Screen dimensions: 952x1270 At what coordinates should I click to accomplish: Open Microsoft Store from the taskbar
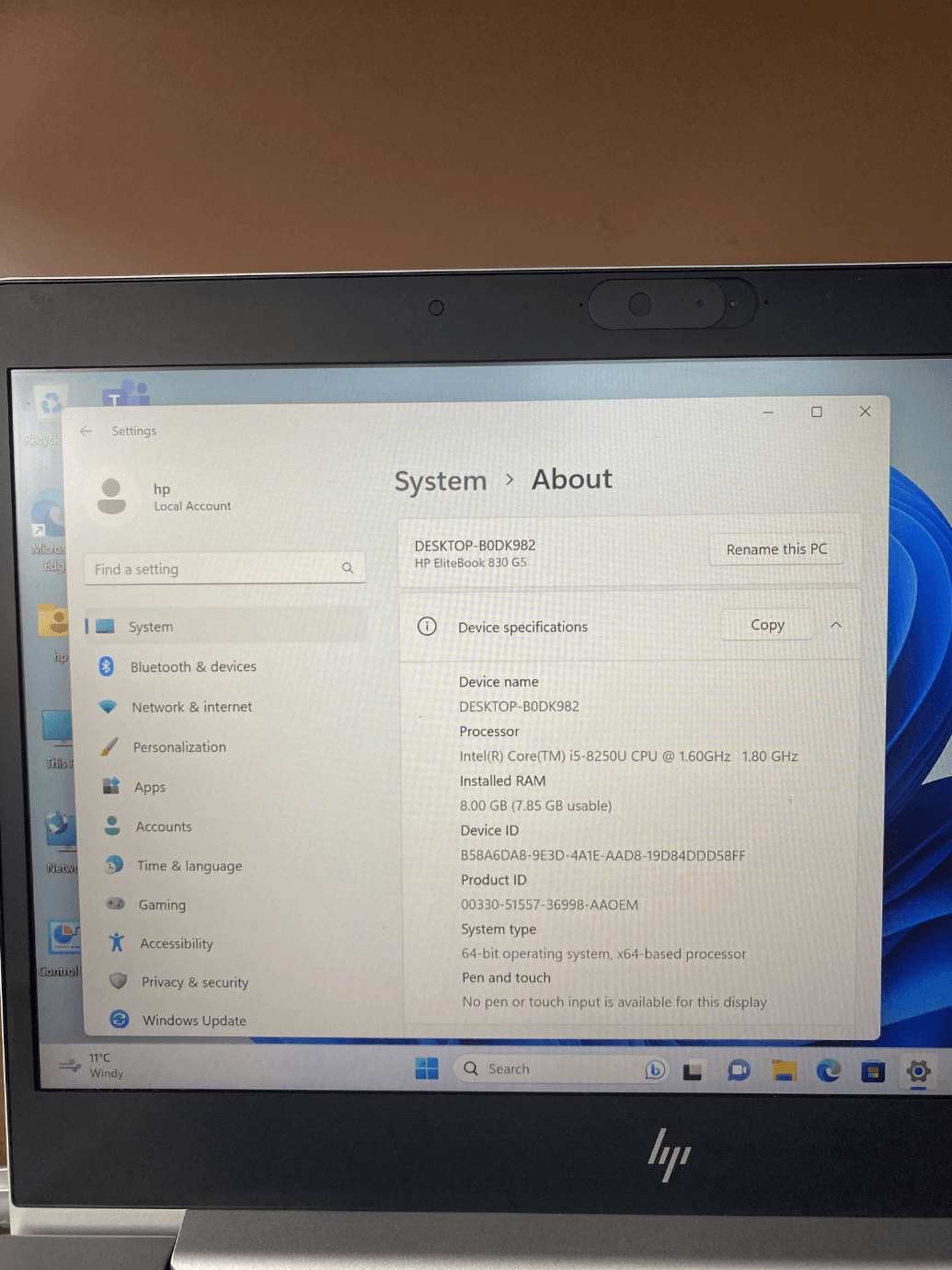click(873, 1071)
